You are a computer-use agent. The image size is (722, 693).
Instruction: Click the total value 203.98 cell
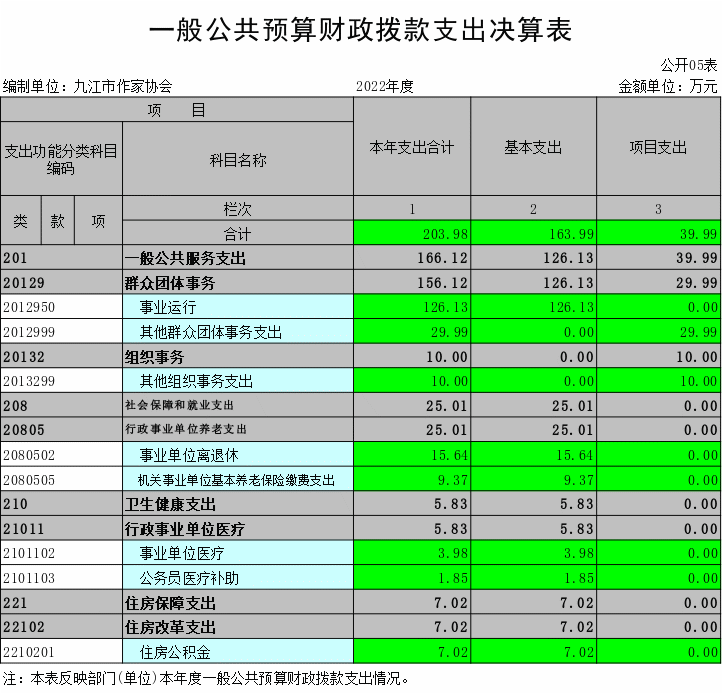(412, 234)
